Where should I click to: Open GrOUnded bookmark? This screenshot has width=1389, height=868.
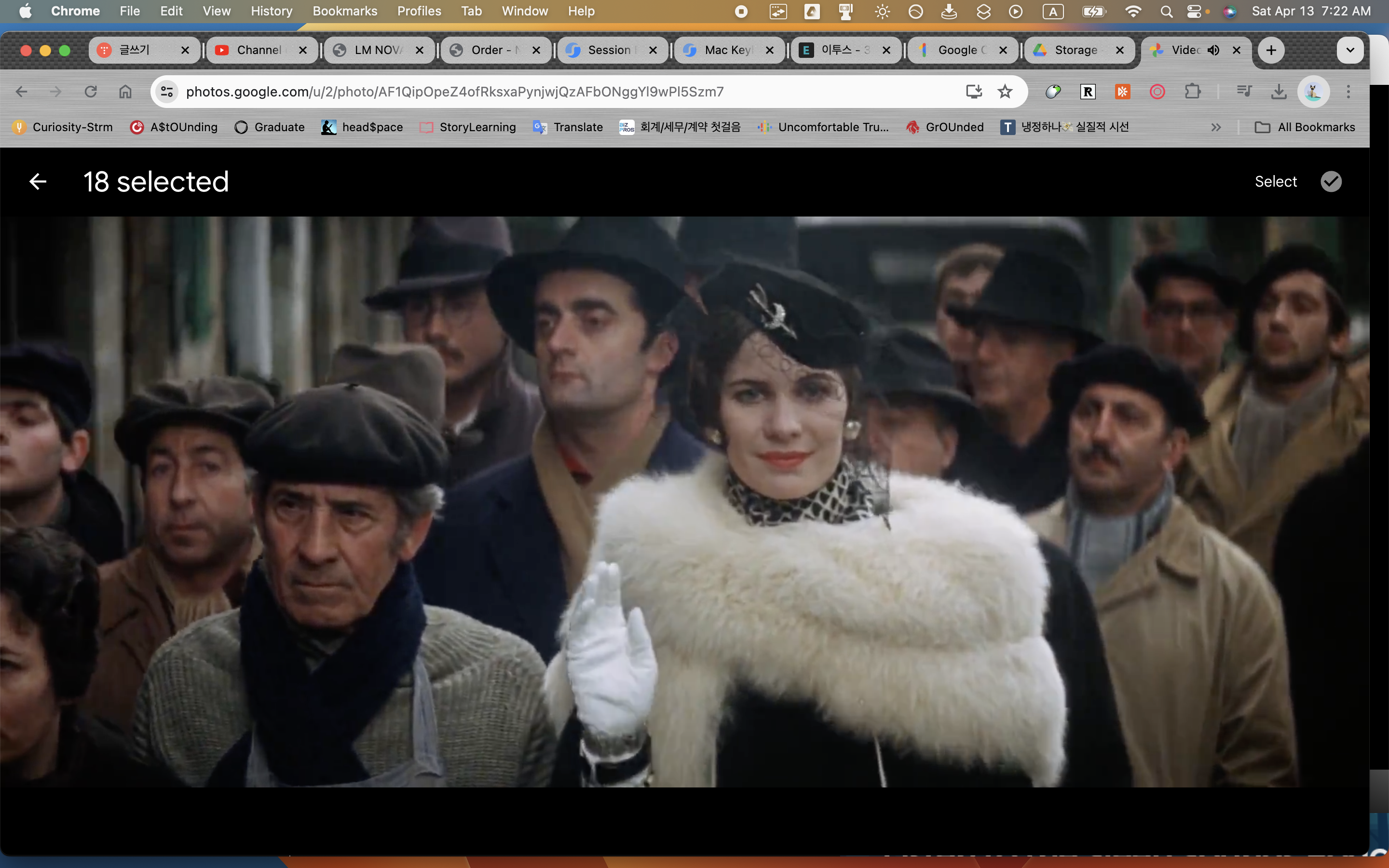point(945,127)
